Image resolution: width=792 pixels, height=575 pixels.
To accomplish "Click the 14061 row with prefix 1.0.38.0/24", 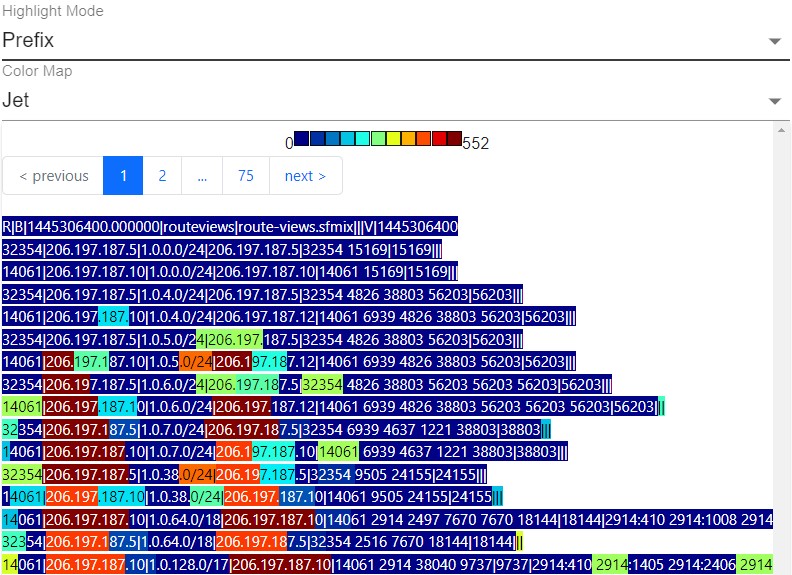I will click(253, 497).
